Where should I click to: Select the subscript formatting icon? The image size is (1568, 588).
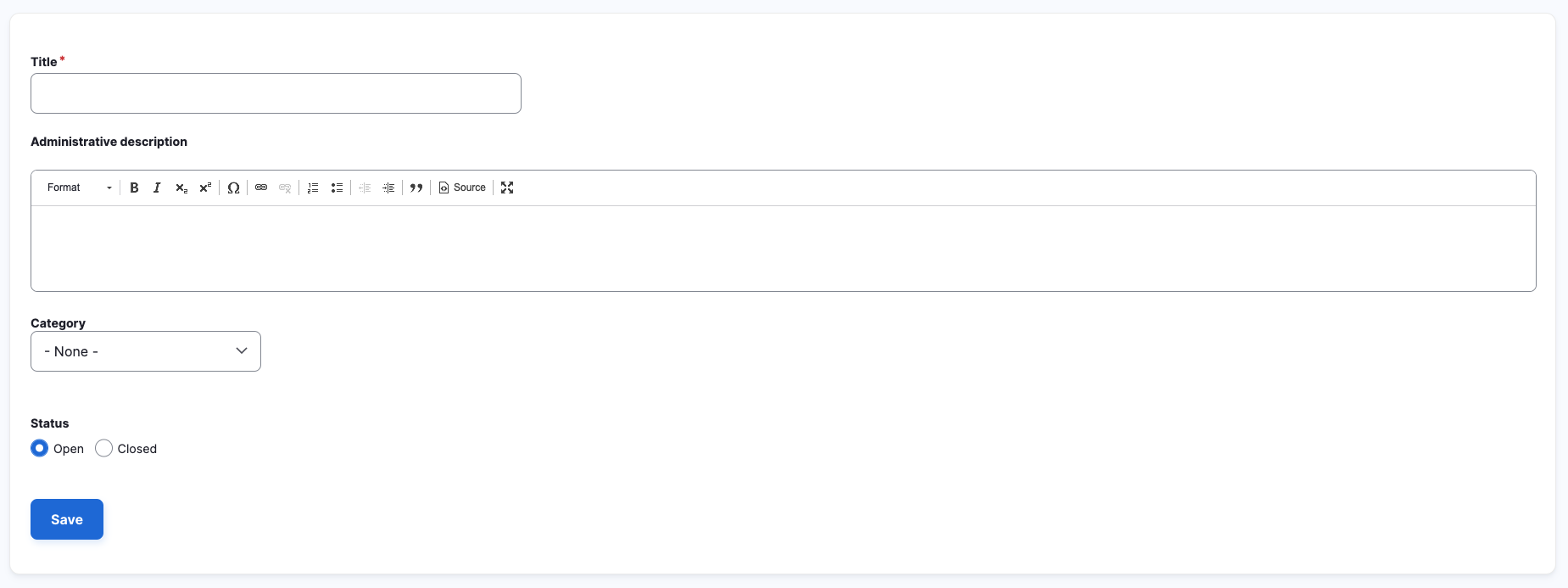click(x=181, y=188)
